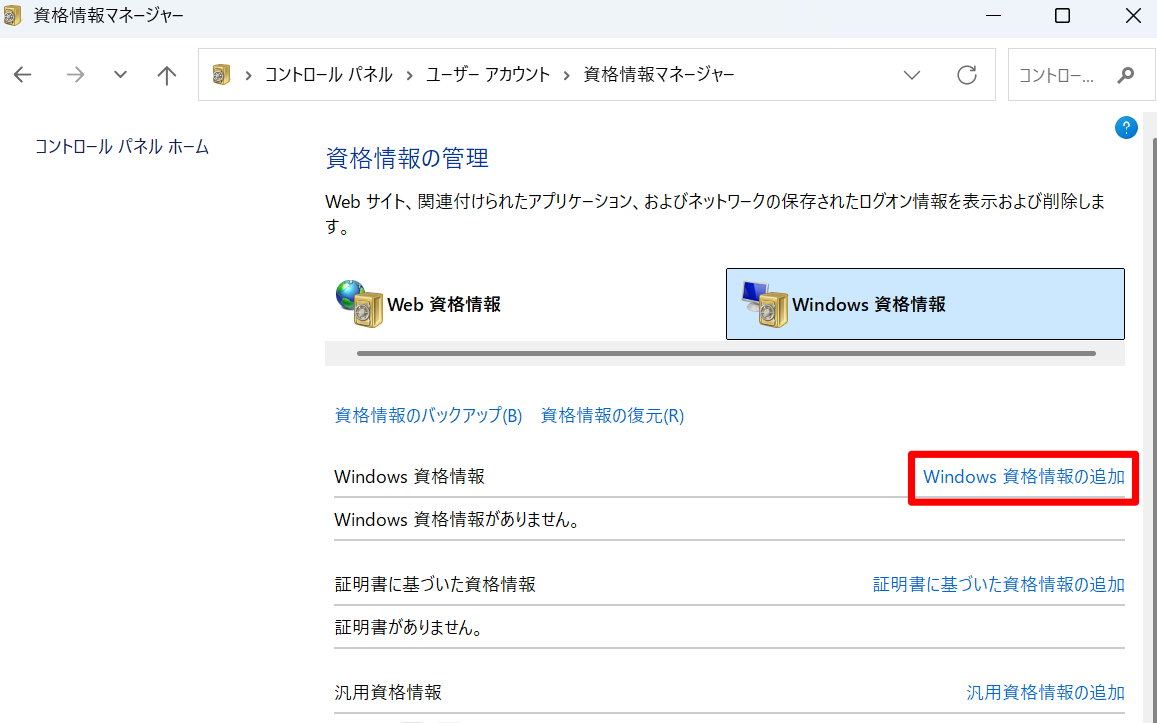Switch to the Web 資格情報 tab
The height and width of the screenshot is (723, 1157).
(x=443, y=304)
